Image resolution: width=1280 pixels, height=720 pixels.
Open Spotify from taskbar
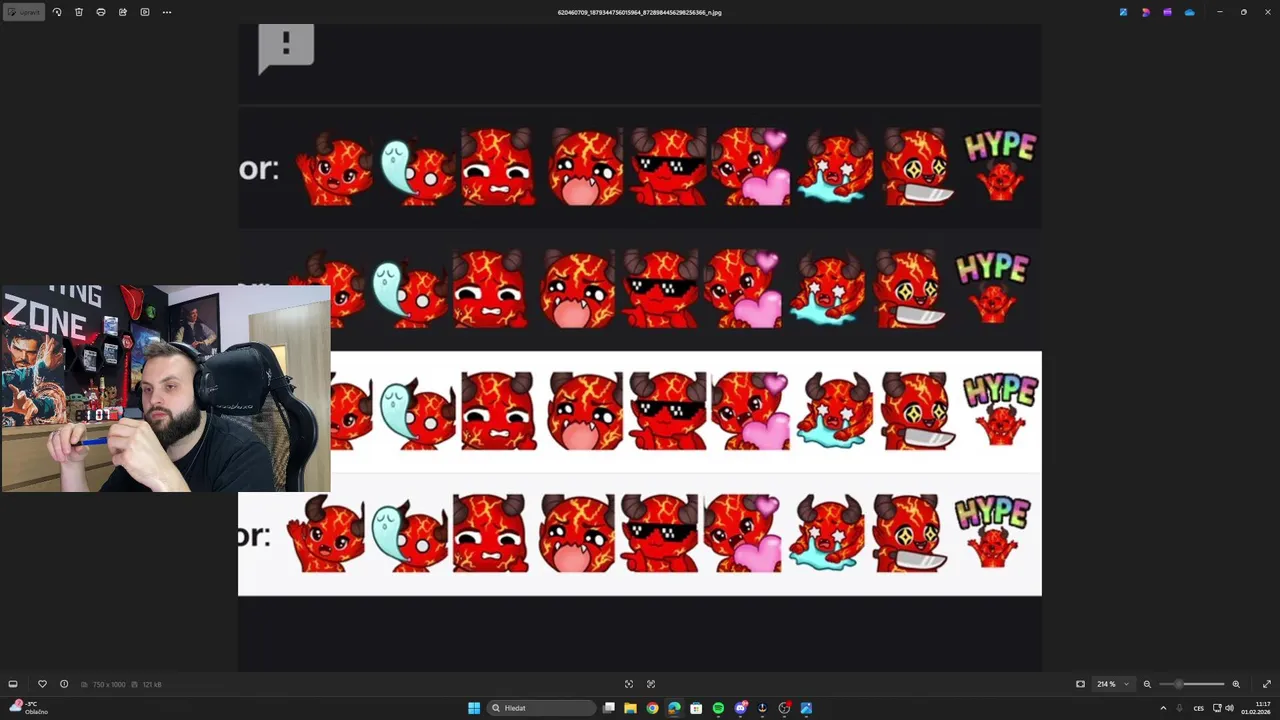pyautogui.click(x=718, y=708)
